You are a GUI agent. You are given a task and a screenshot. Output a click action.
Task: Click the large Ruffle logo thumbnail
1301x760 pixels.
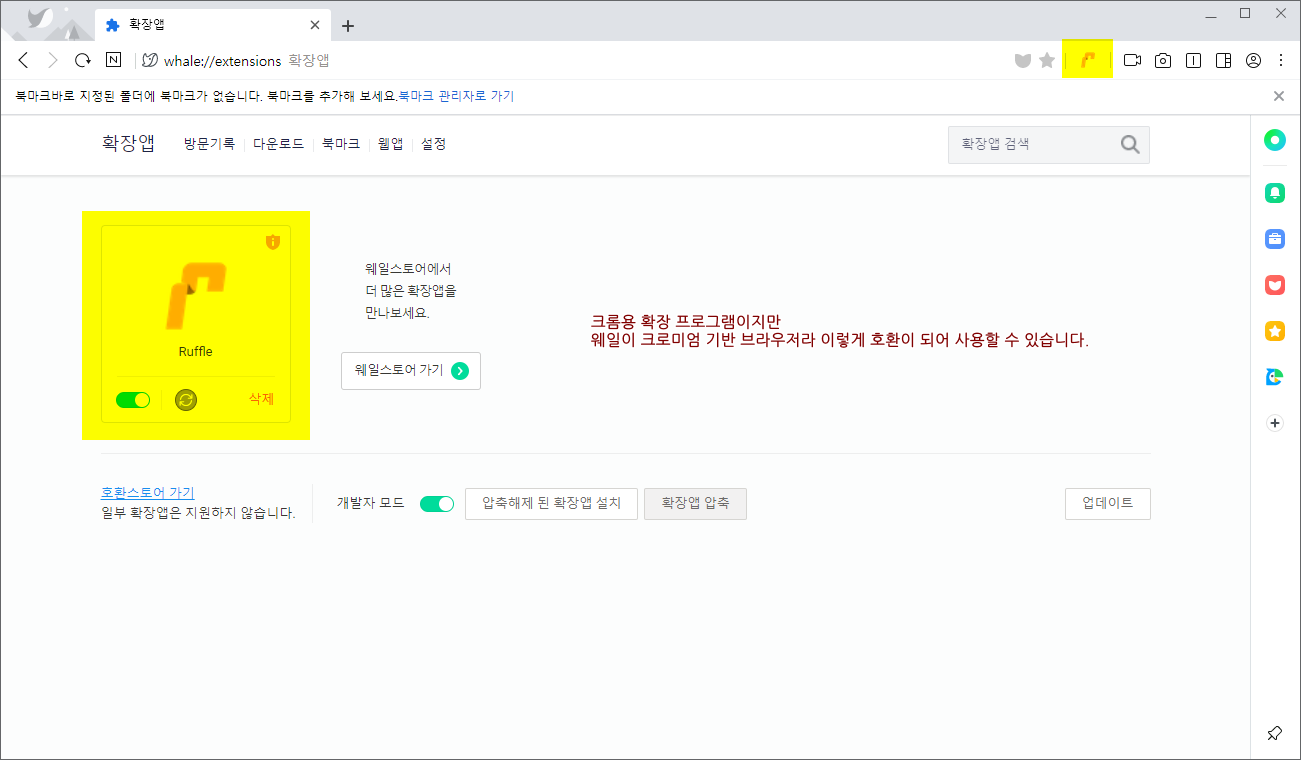196,295
